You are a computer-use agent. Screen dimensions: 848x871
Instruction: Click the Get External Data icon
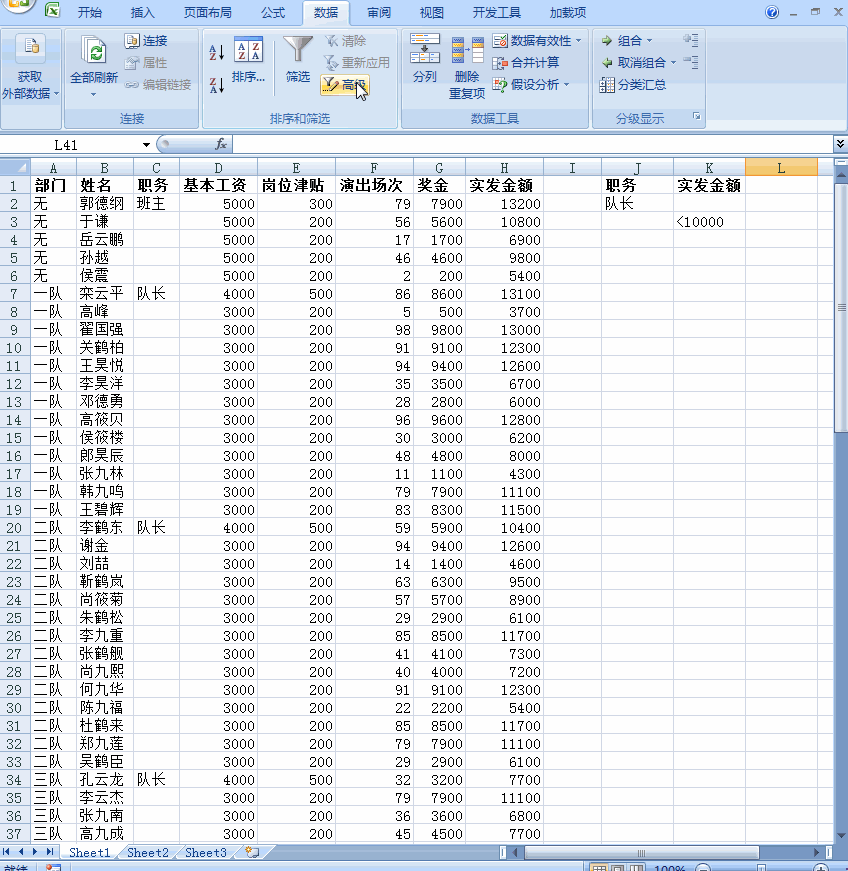point(31,50)
